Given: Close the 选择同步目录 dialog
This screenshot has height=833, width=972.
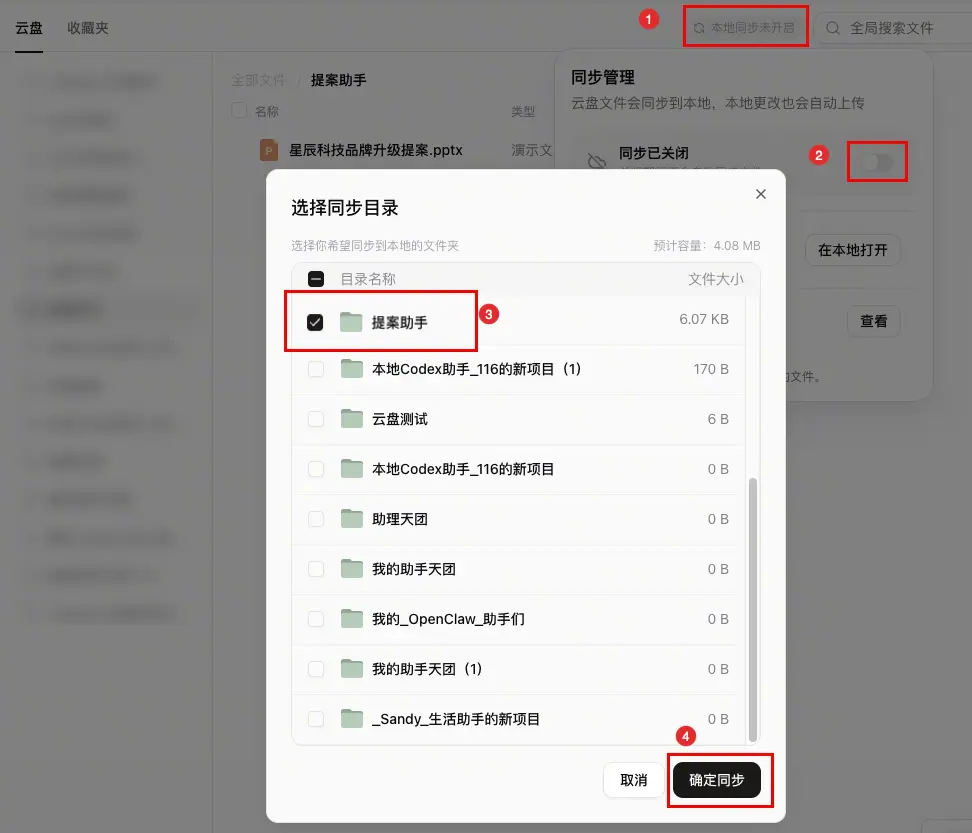Looking at the screenshot, I should click(x=761, y=194).
